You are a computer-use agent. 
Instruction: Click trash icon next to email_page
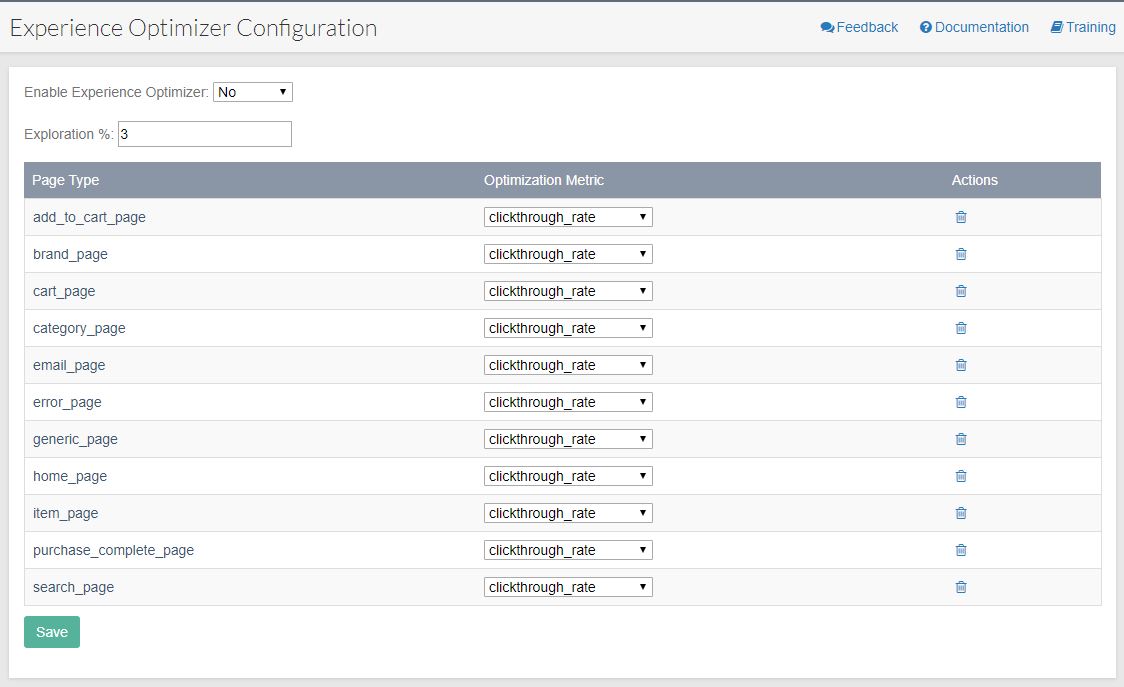960,365
